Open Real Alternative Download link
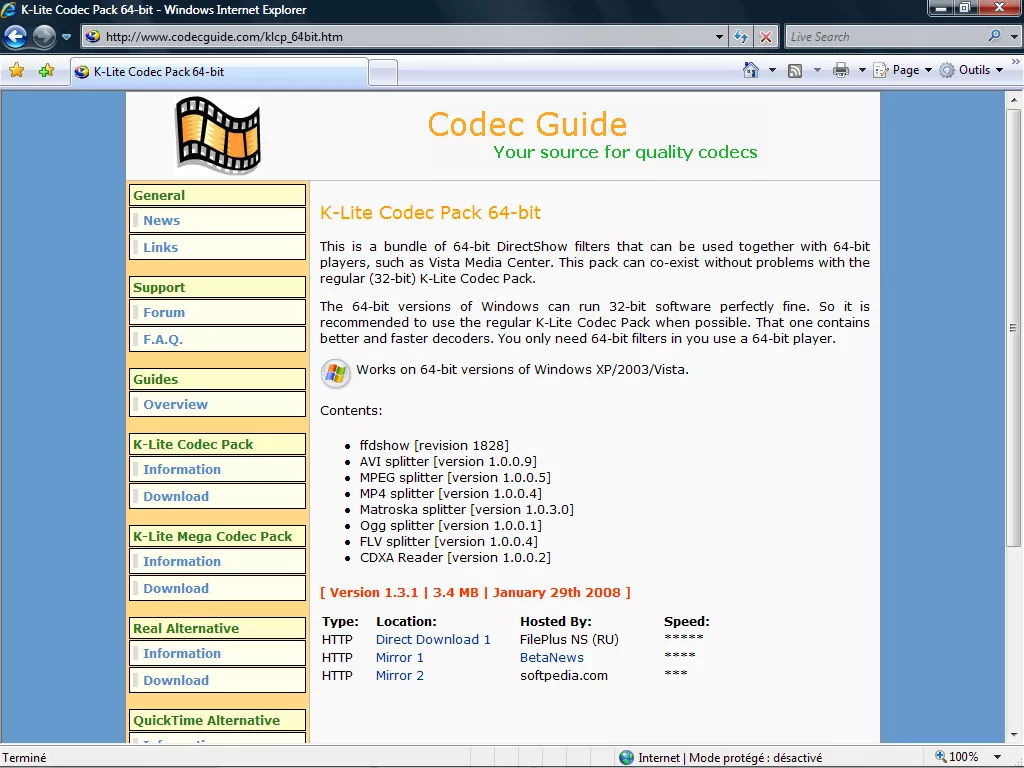The width and height of the screenshot is (1024, 768). click(x=176, y=680)
